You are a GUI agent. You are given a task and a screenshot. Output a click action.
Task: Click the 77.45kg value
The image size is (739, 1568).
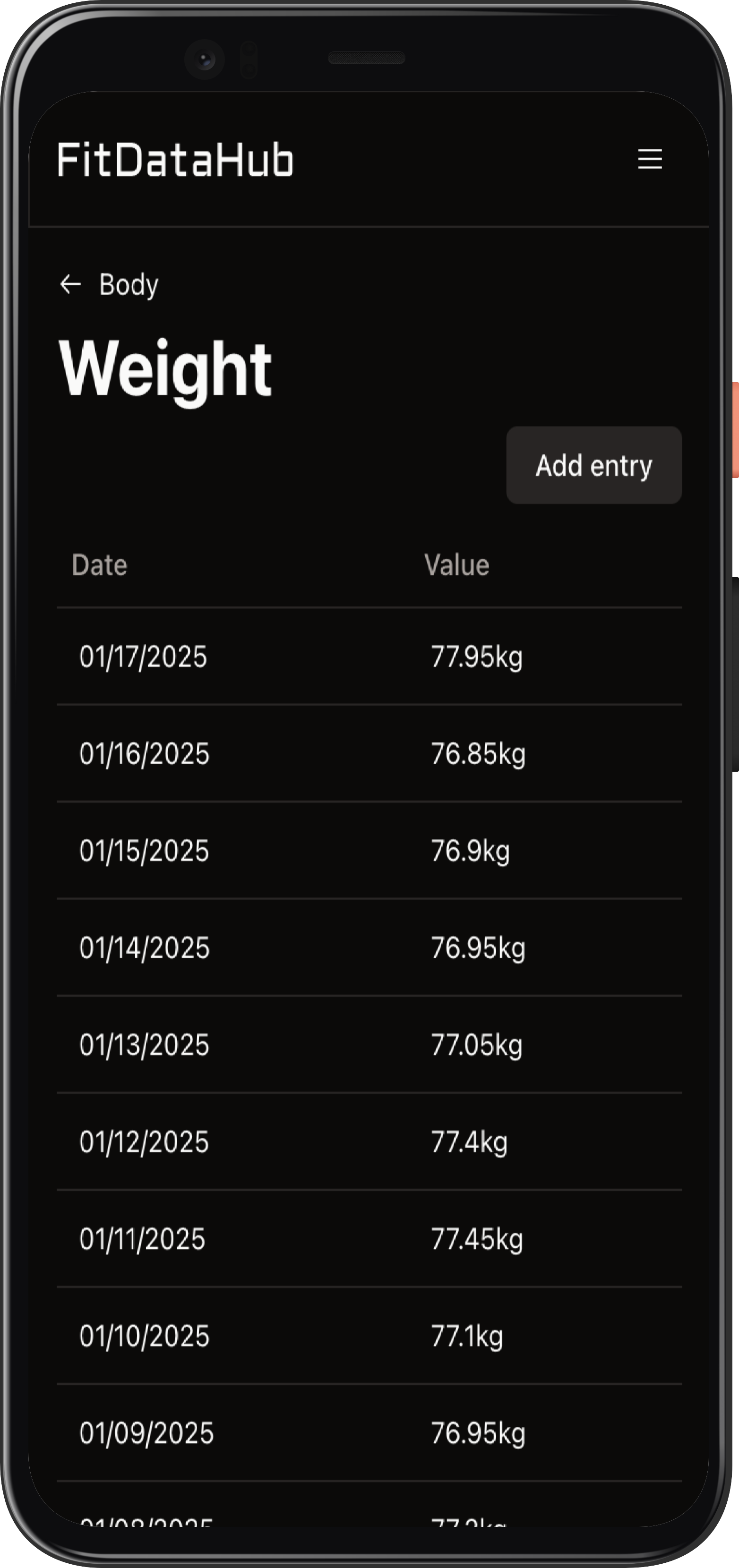(477, 1239)
